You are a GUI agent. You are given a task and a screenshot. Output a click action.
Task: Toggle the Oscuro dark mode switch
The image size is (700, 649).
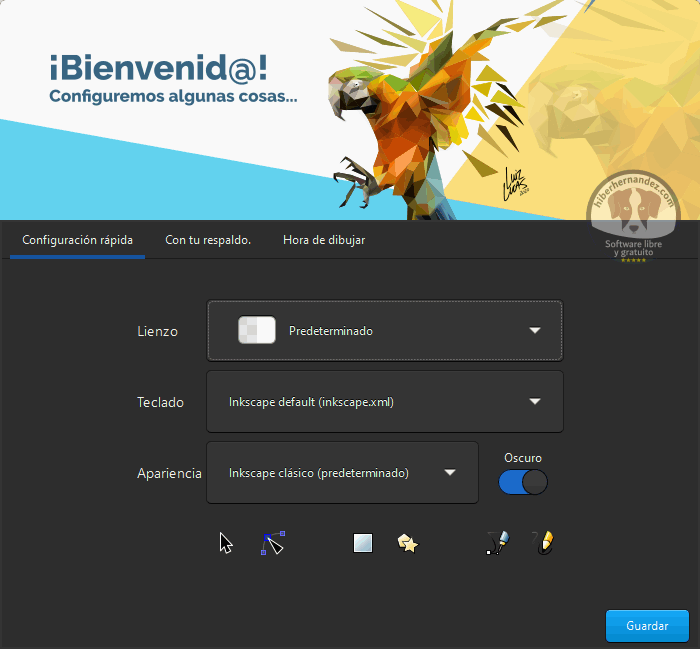(x=523, y=482)
